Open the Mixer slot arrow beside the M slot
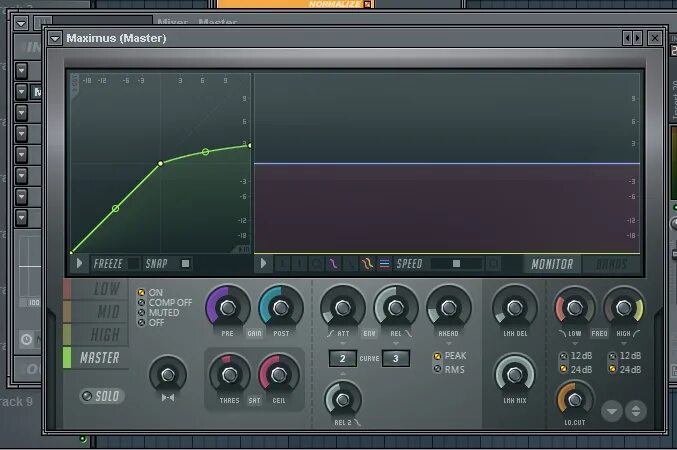Image resolution: width=677 pixels, height=450 pixels. pos(21,92)
